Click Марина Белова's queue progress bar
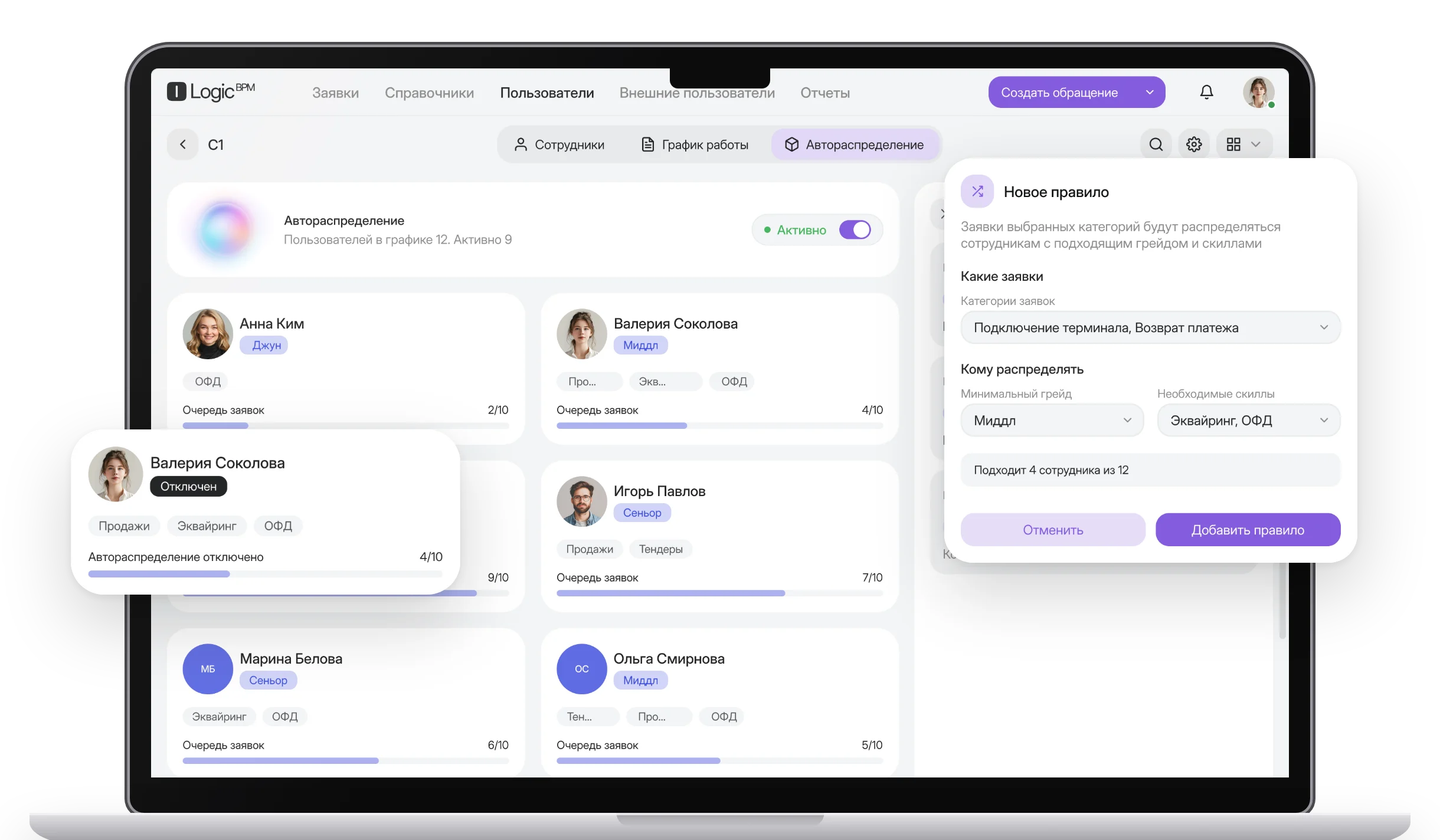Viewport: 1440px width, 840px height. pos(346,760)
